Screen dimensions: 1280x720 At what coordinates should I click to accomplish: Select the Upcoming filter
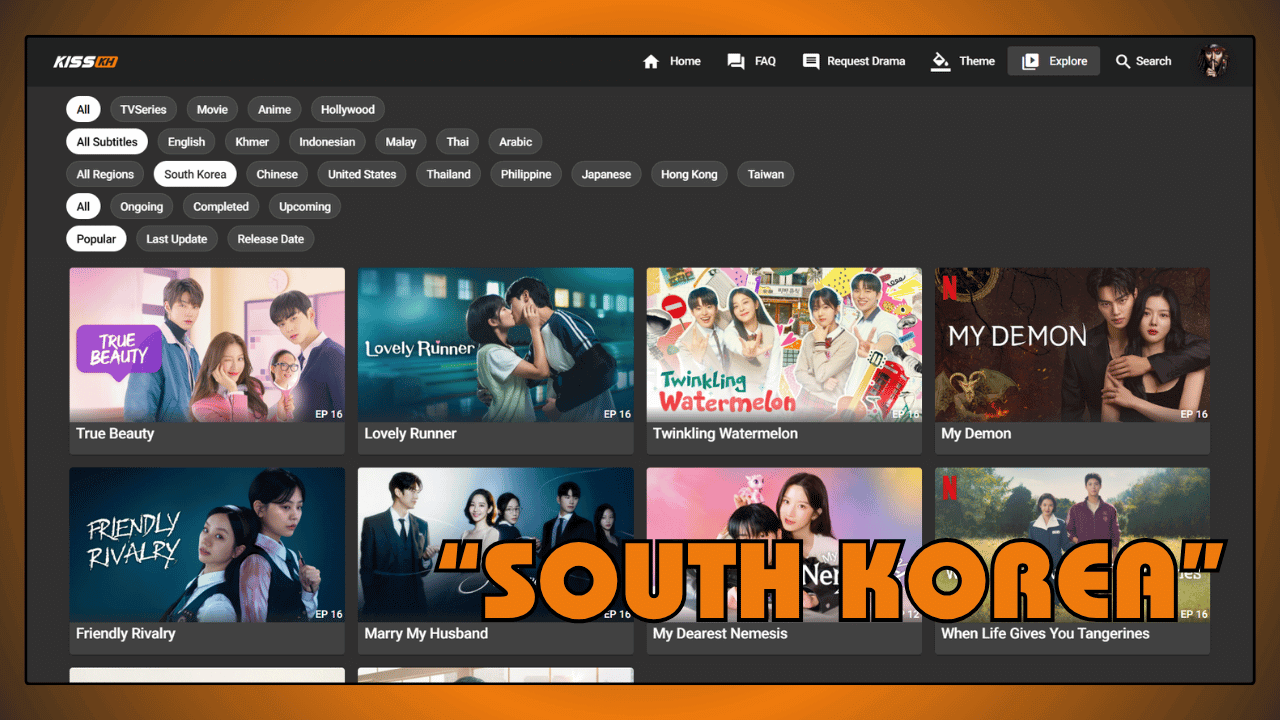point(304,206)
